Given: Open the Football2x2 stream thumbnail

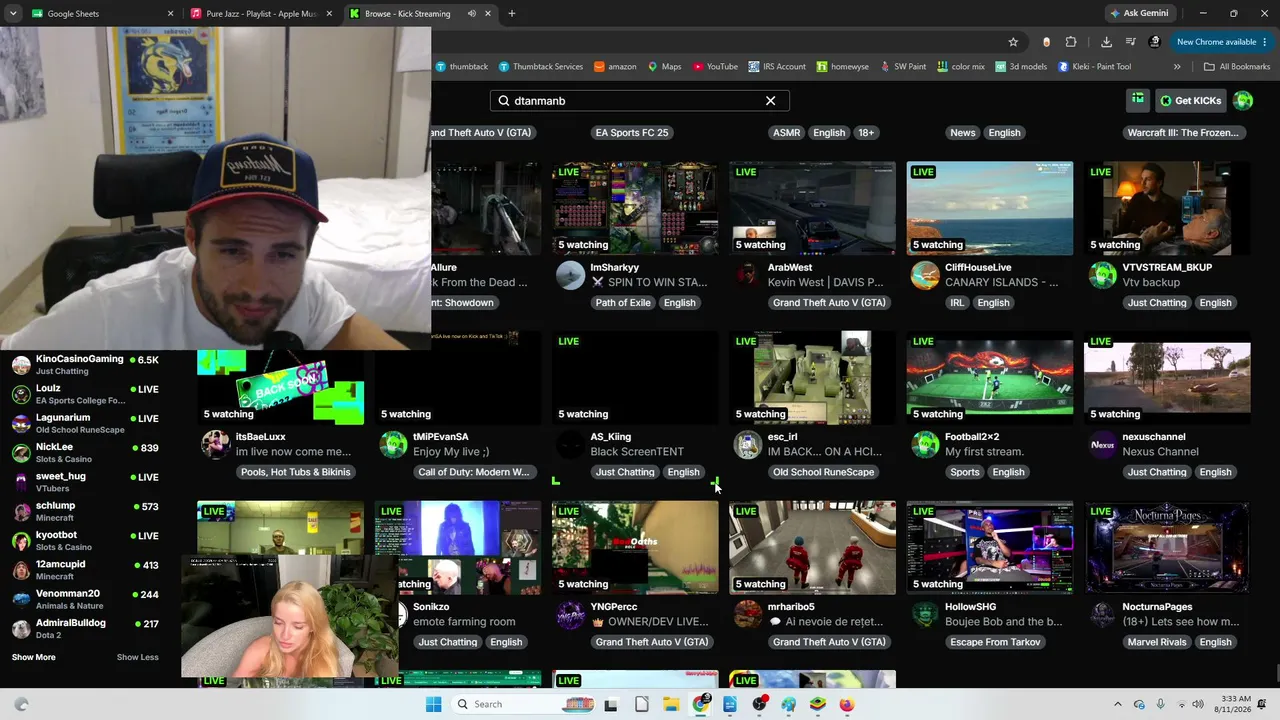Looking at the screenshot, I should (x=990, y=378).
